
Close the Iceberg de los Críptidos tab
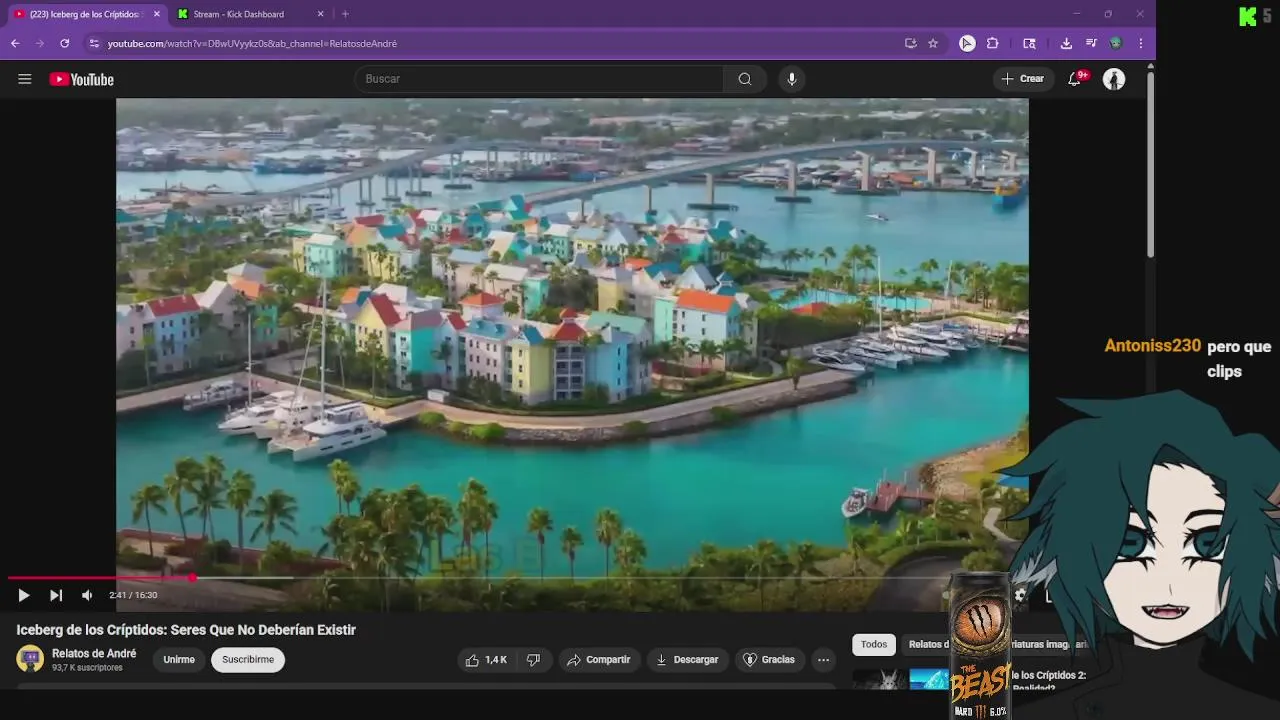(156, 14)
